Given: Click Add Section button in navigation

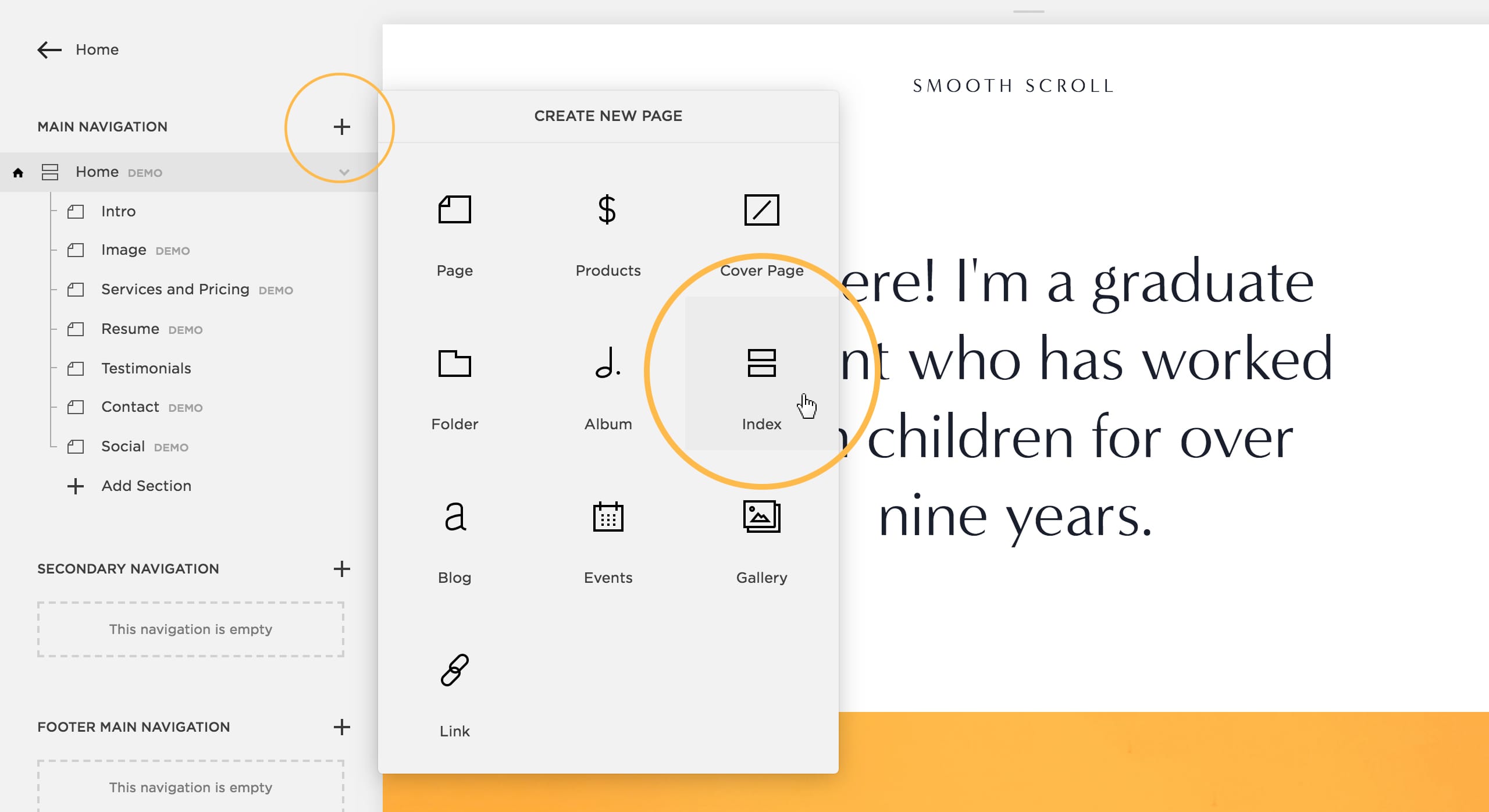Looking at the screenshot, I should 146,485.
